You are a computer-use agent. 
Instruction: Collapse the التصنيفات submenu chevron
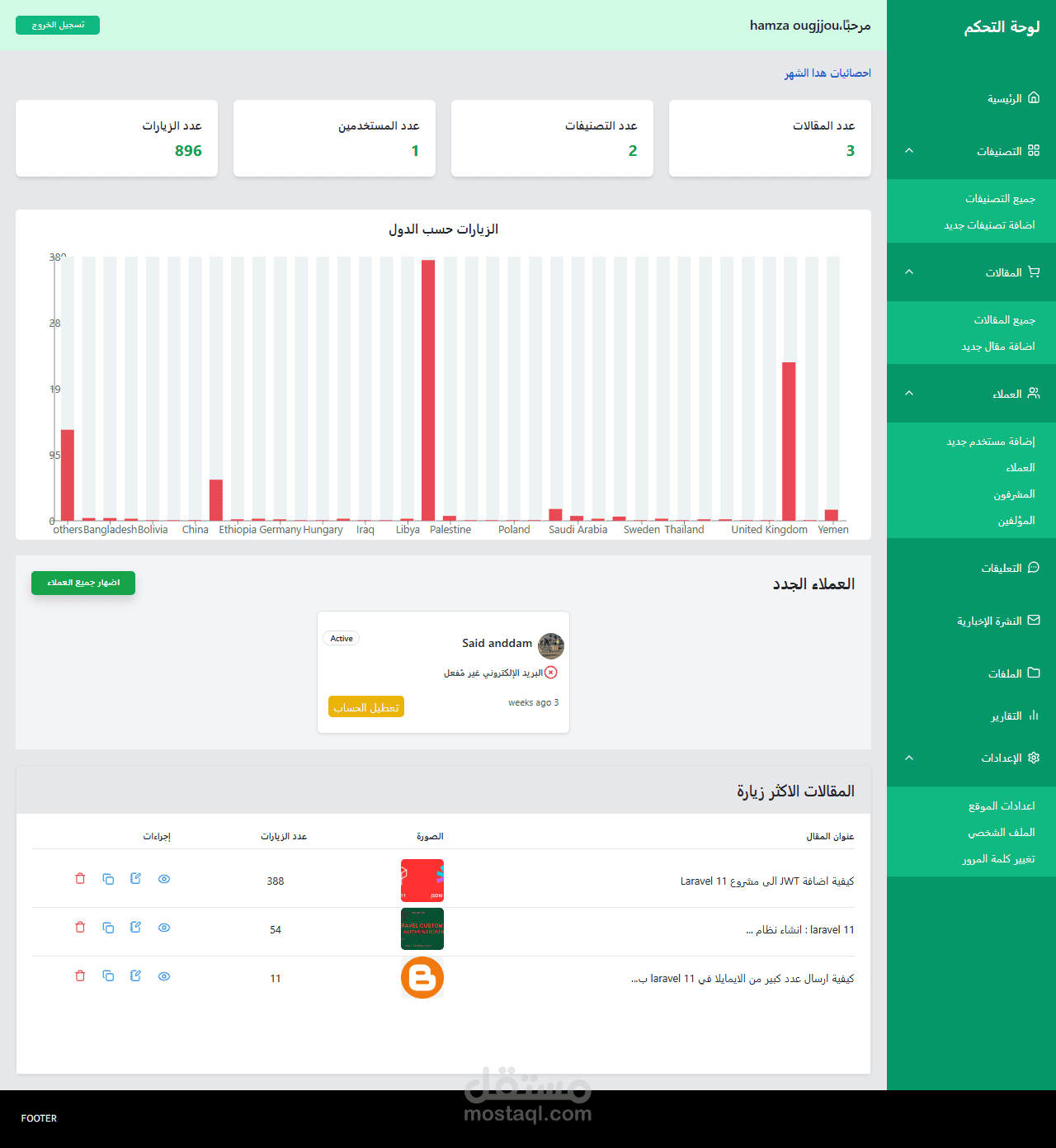pos(909,151)
